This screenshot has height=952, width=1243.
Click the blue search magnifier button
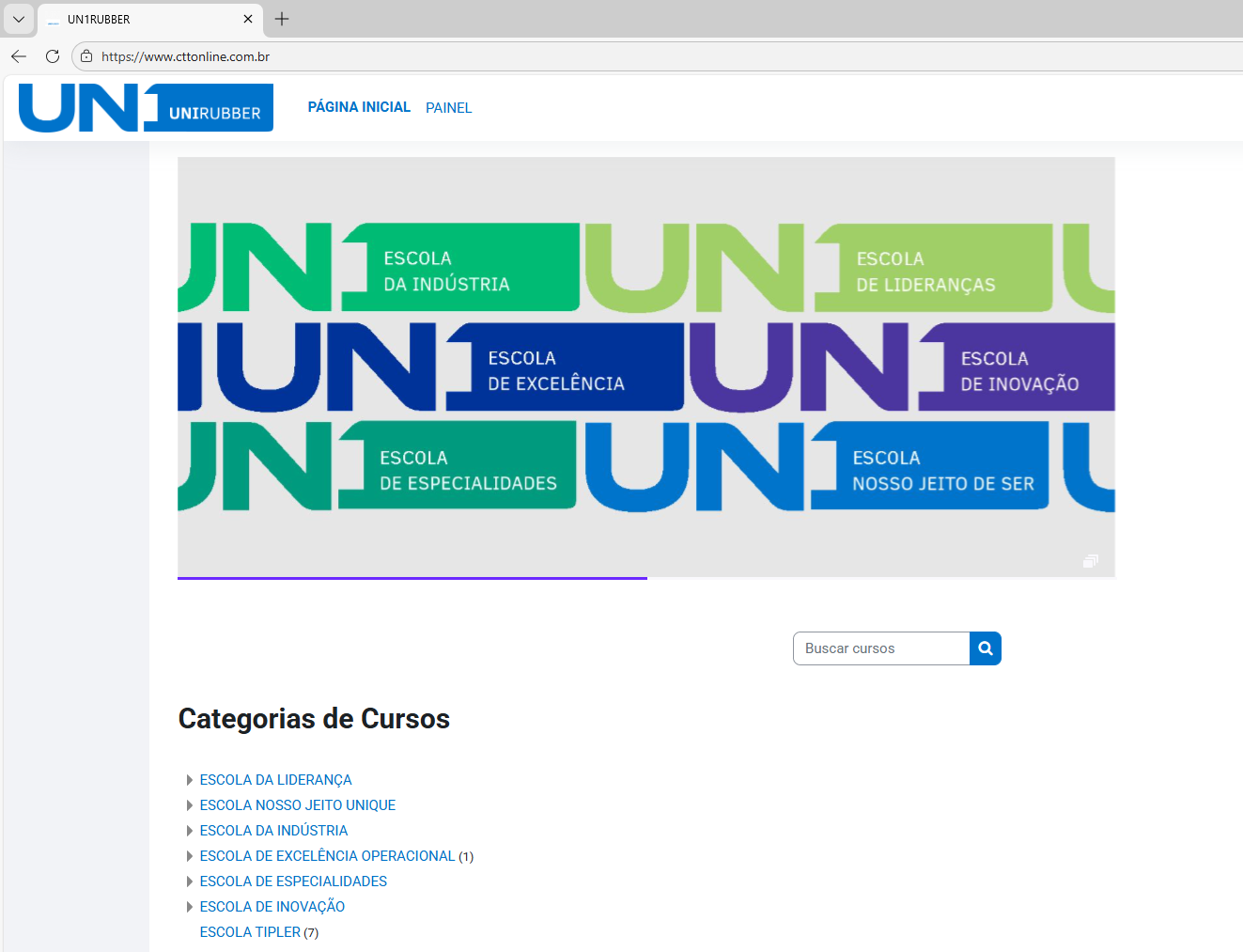[x=985, y=648]
